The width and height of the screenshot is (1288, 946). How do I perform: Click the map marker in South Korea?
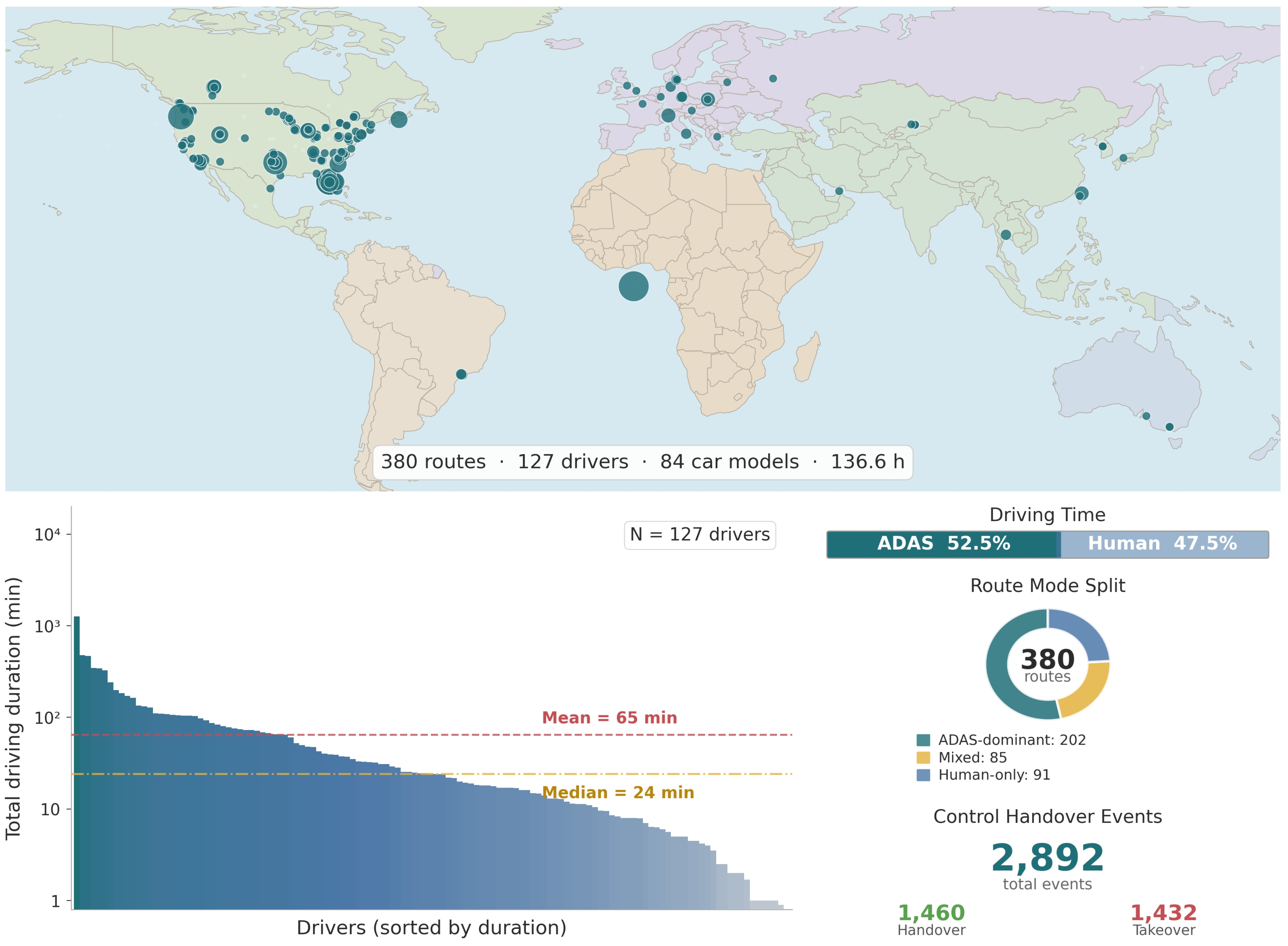(x=1102, y=146)
